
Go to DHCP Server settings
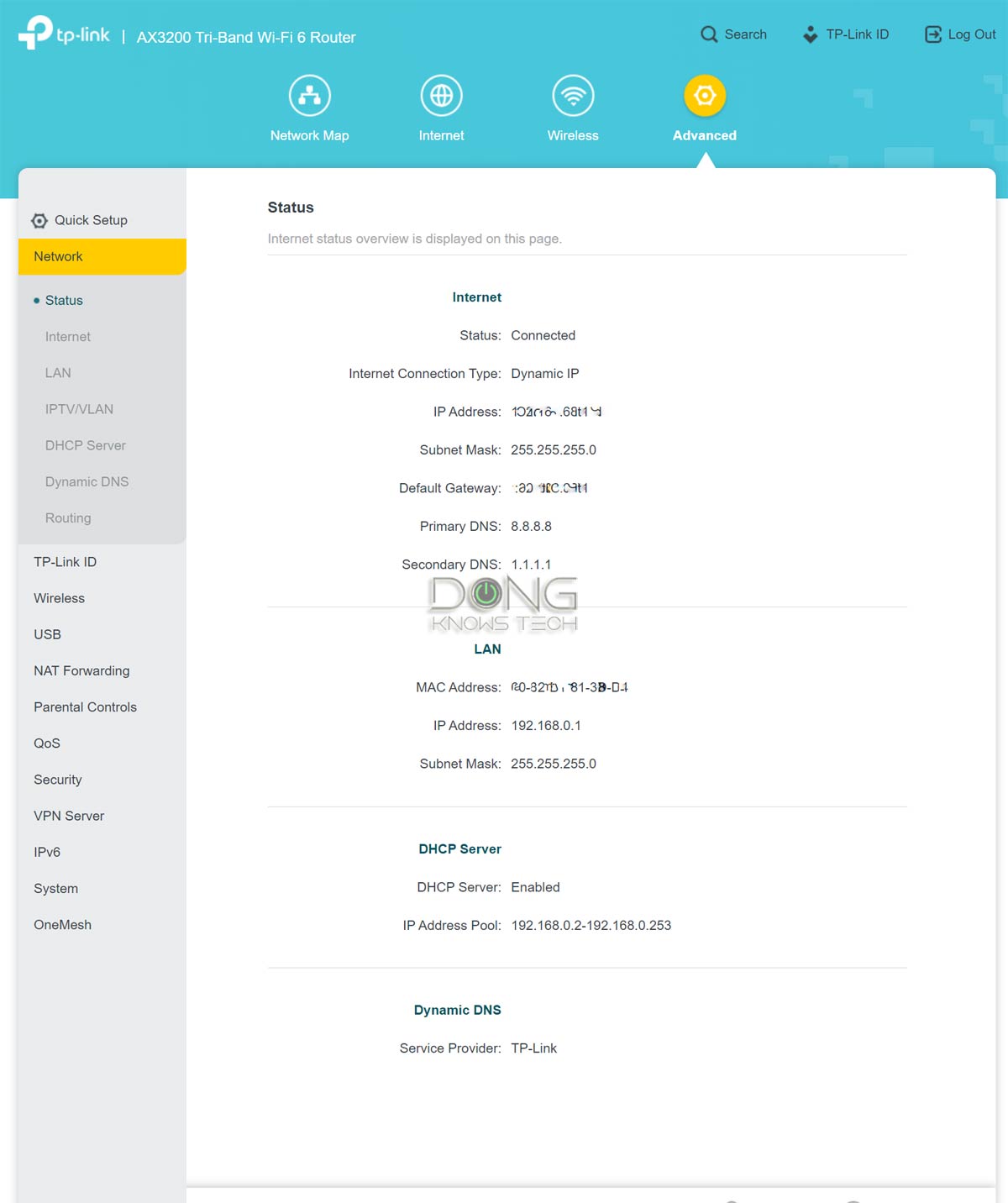pyautogui.click(x=86, y=445)
